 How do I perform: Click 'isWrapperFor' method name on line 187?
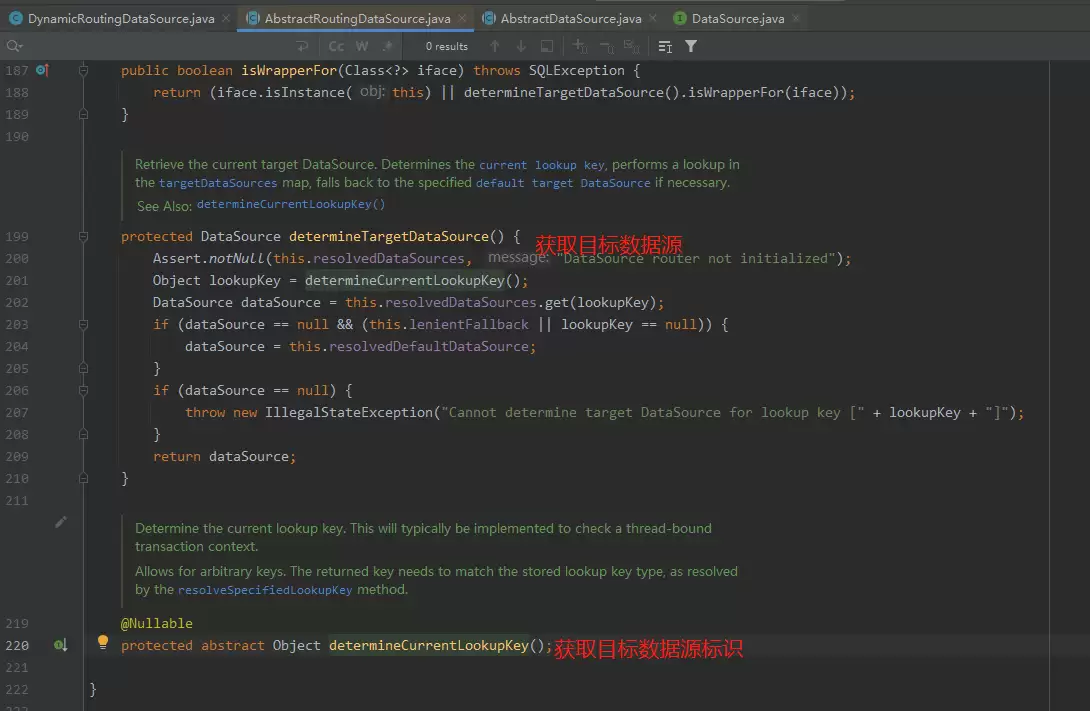[x=289, y=70]
